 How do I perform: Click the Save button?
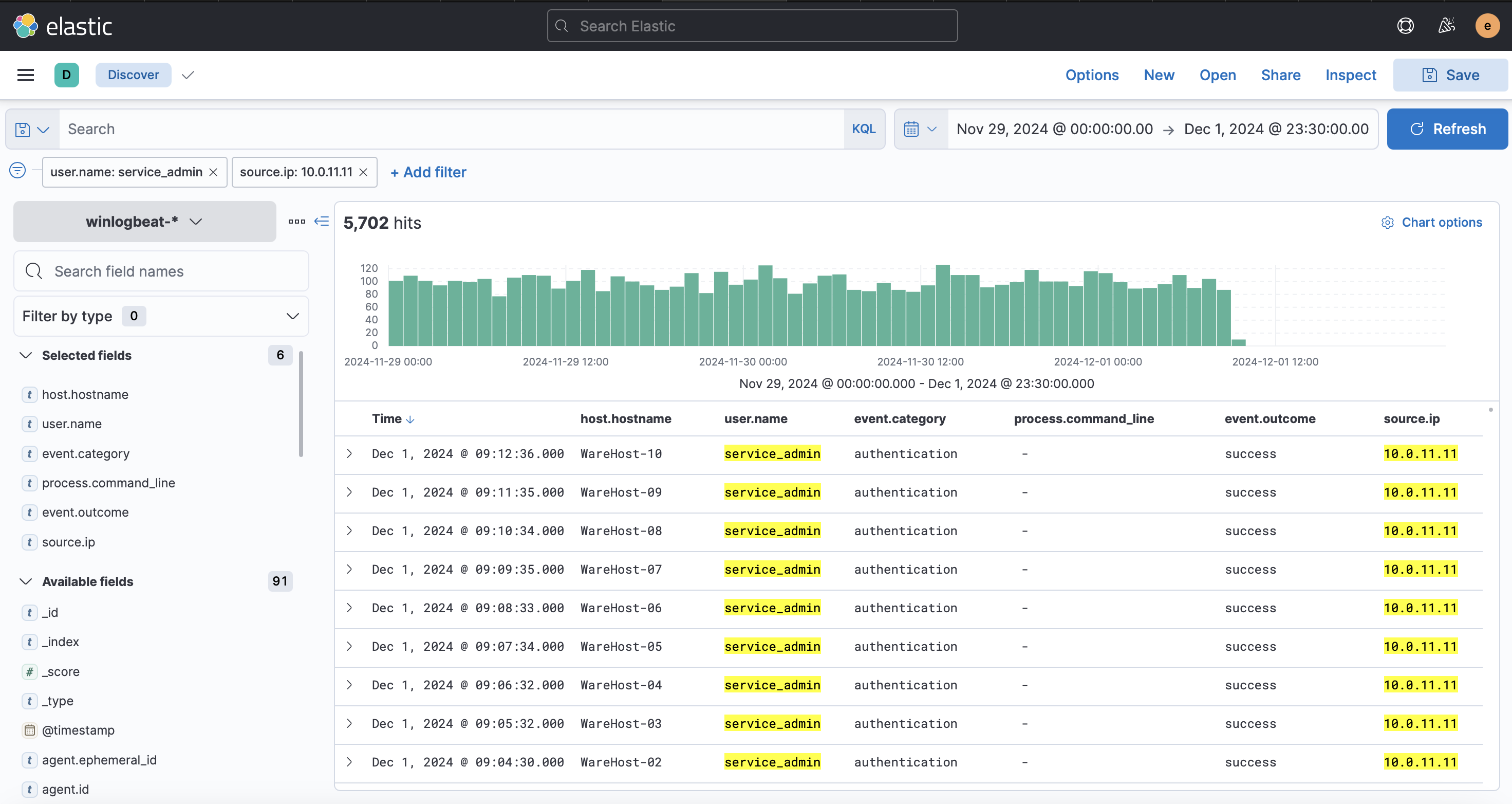1450,75
